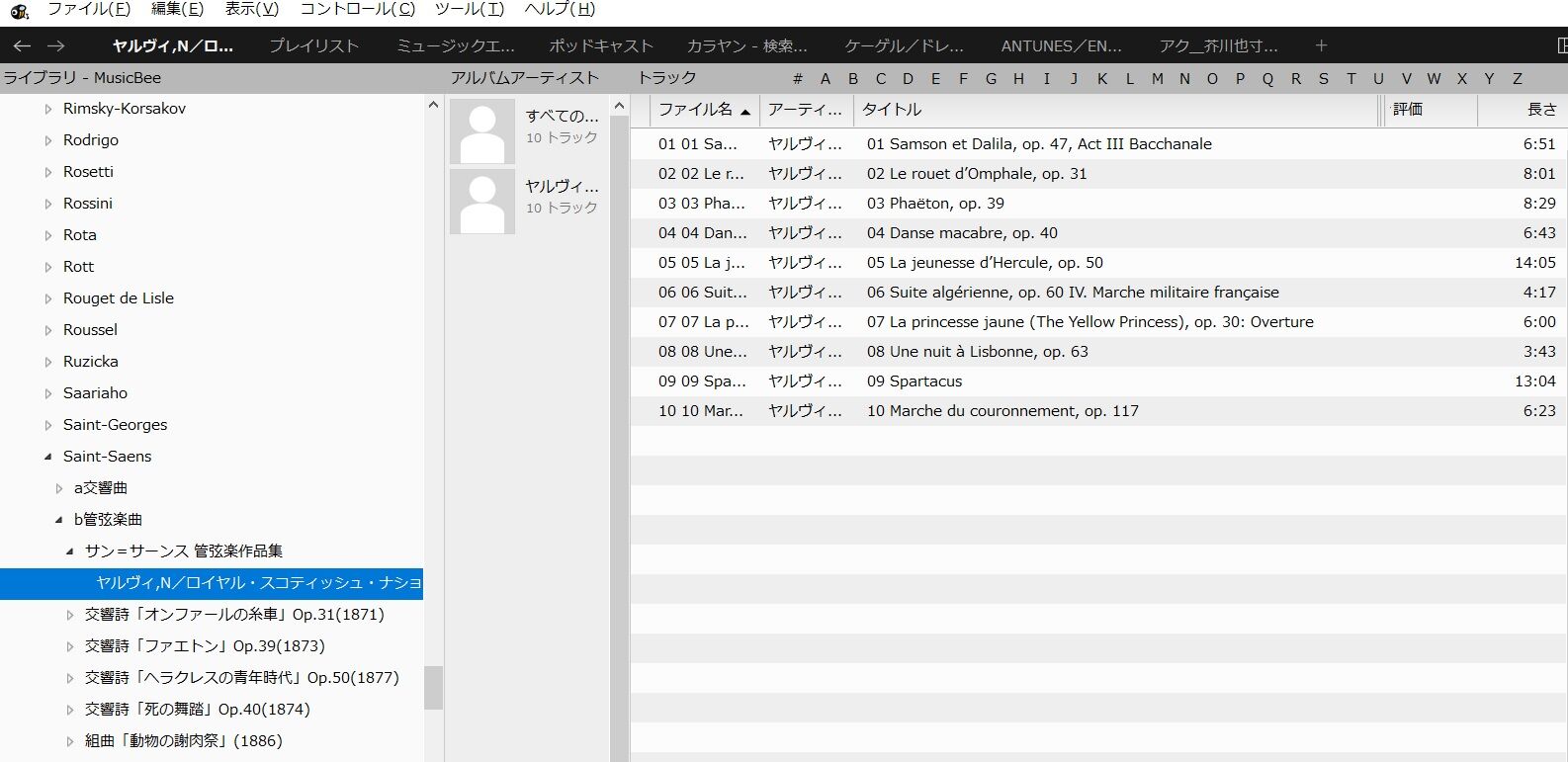Switch to the ポッドキャスト tab

601,45
